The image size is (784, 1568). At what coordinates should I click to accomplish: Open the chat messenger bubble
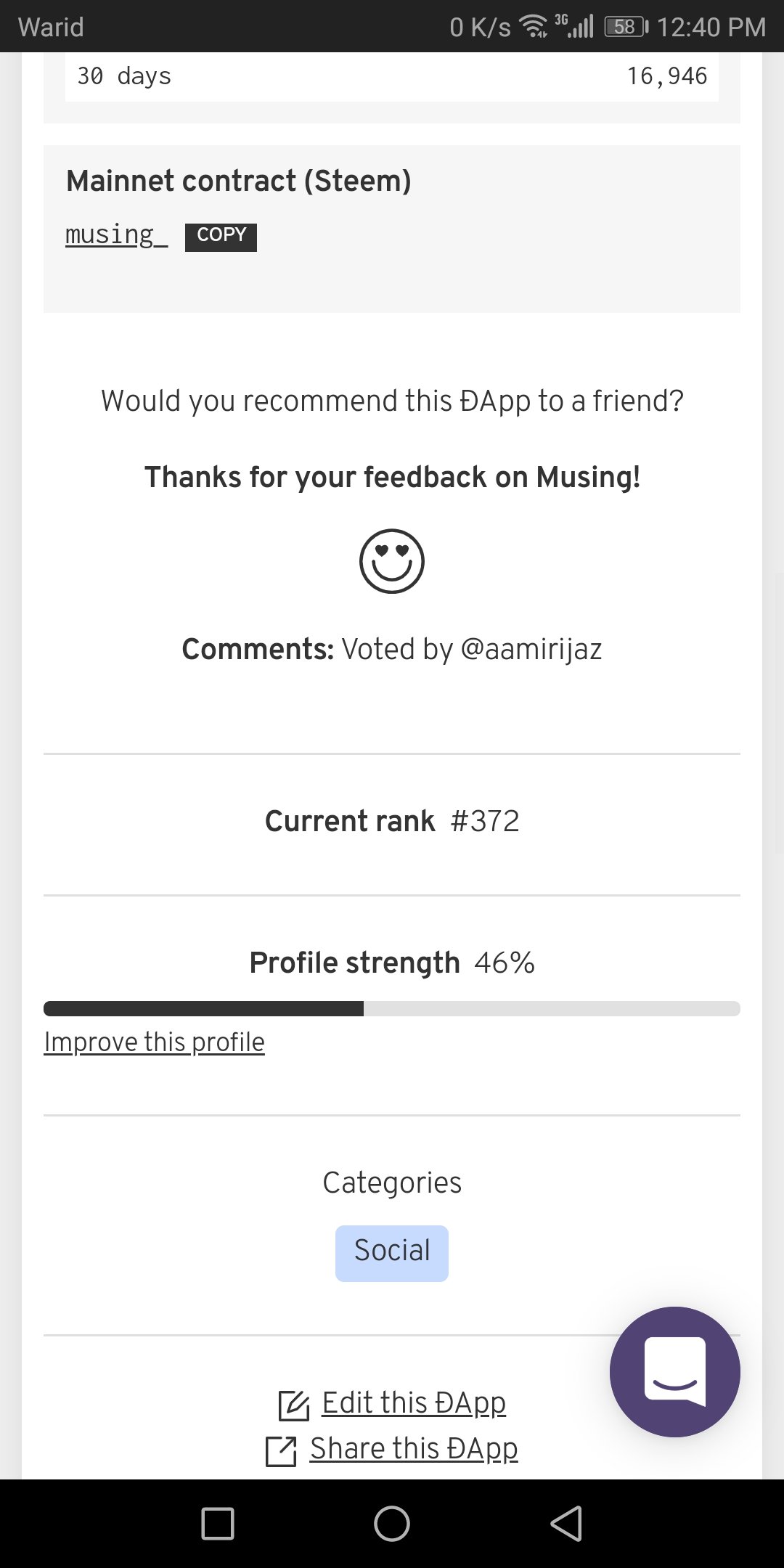pos(674,1371)
